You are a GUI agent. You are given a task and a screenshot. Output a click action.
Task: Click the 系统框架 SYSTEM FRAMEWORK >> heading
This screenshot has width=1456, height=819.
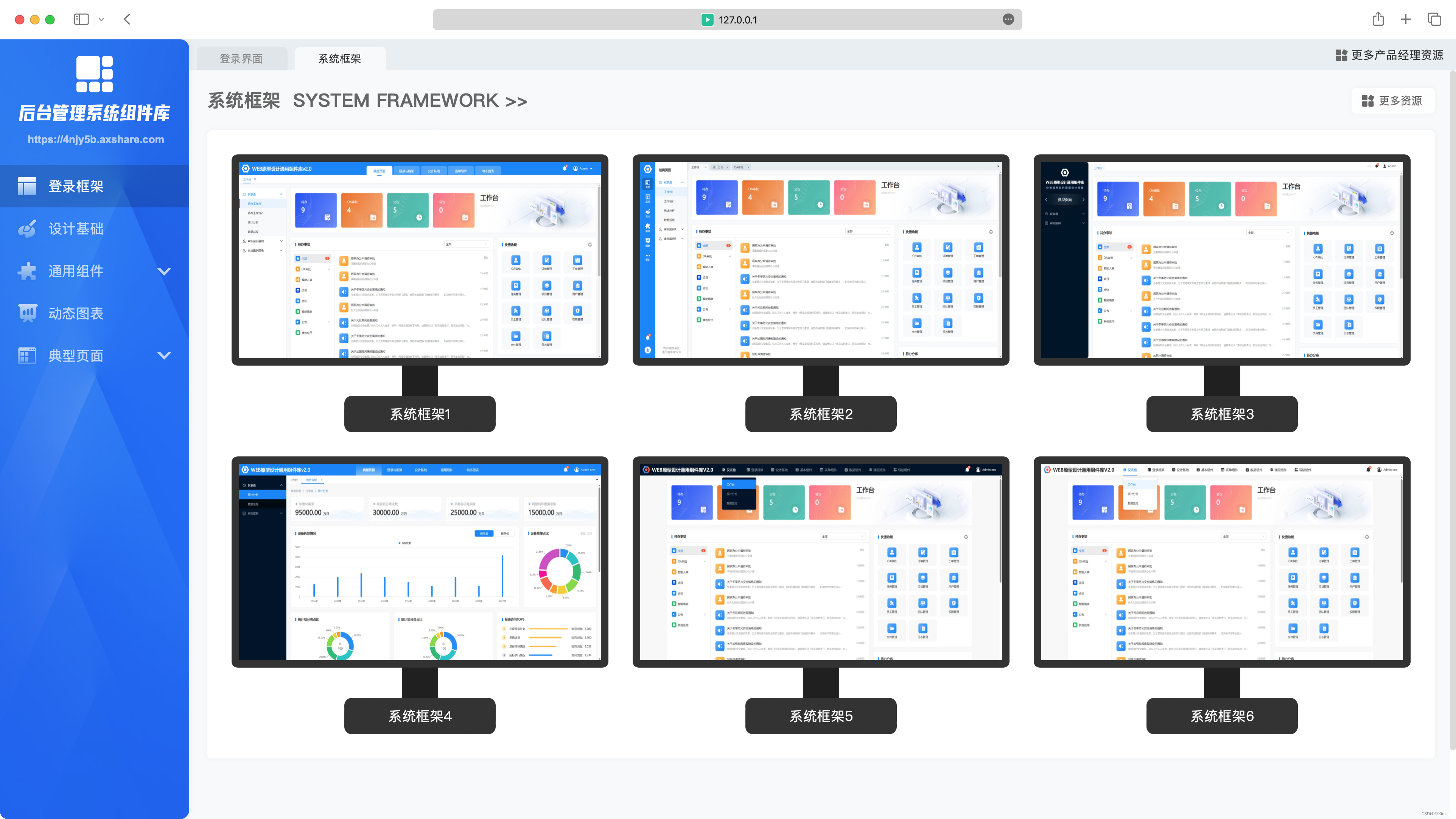click(367, 101)
